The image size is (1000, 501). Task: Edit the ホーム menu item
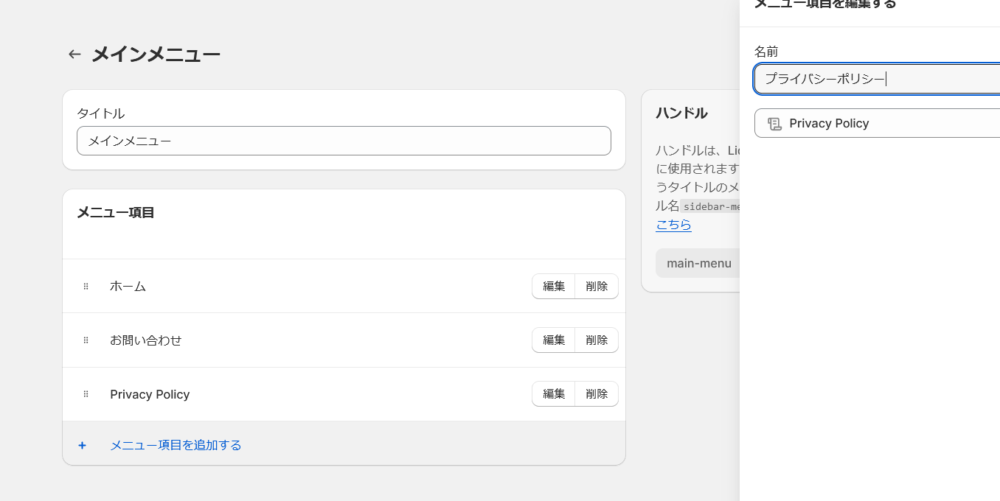coord(553,287)
